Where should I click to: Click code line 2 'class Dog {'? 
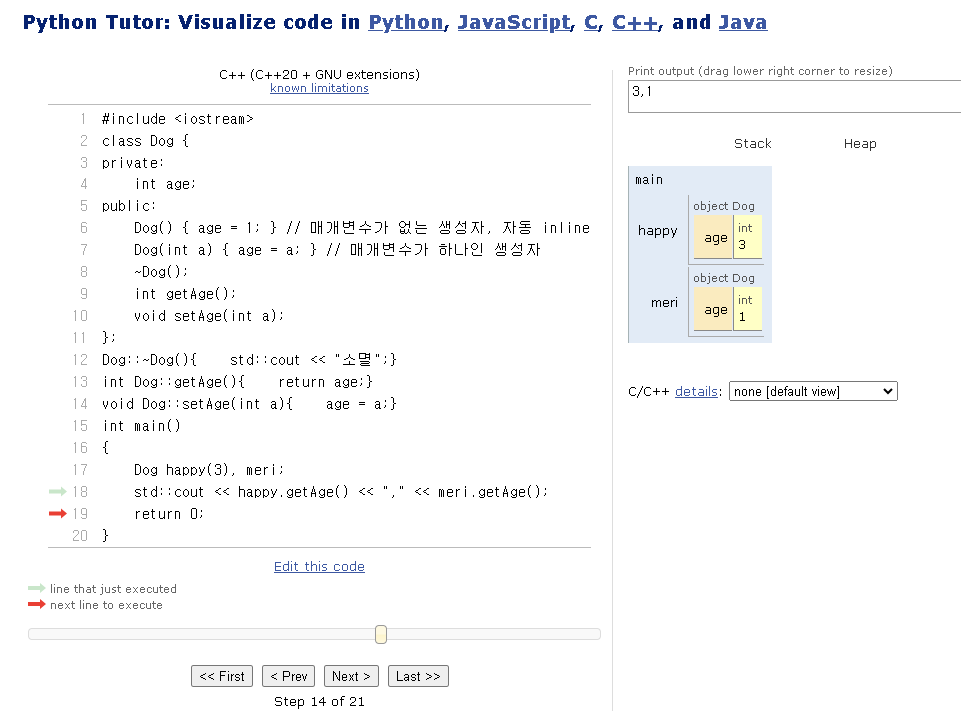(x=145, y=141)
